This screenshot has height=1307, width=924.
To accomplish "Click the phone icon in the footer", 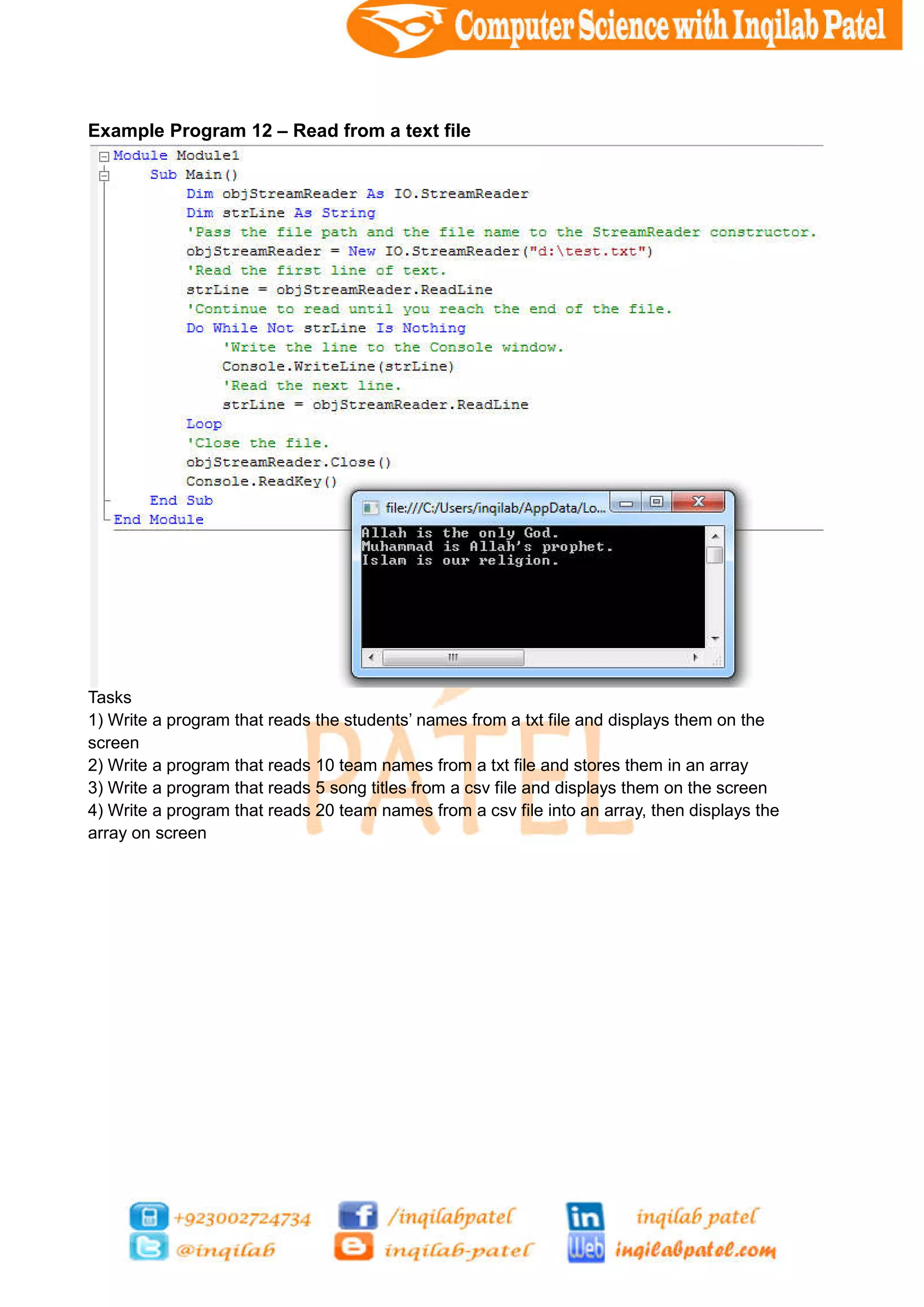I will tap(149, 1216).
